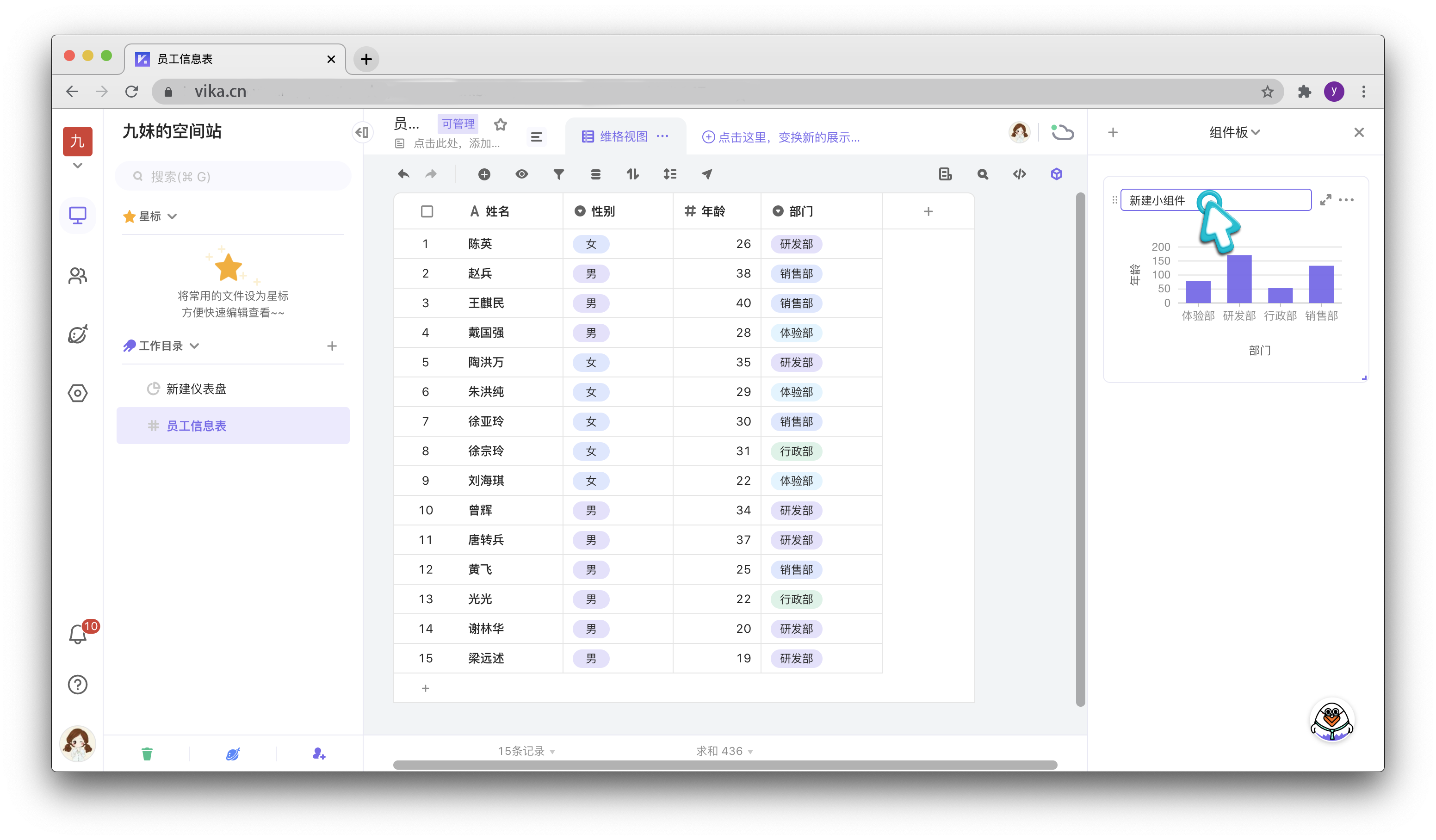Viewport: 1436px width, 840px height.
Task: Click the share paper-plane icon
Action: [x=706, y=174]
